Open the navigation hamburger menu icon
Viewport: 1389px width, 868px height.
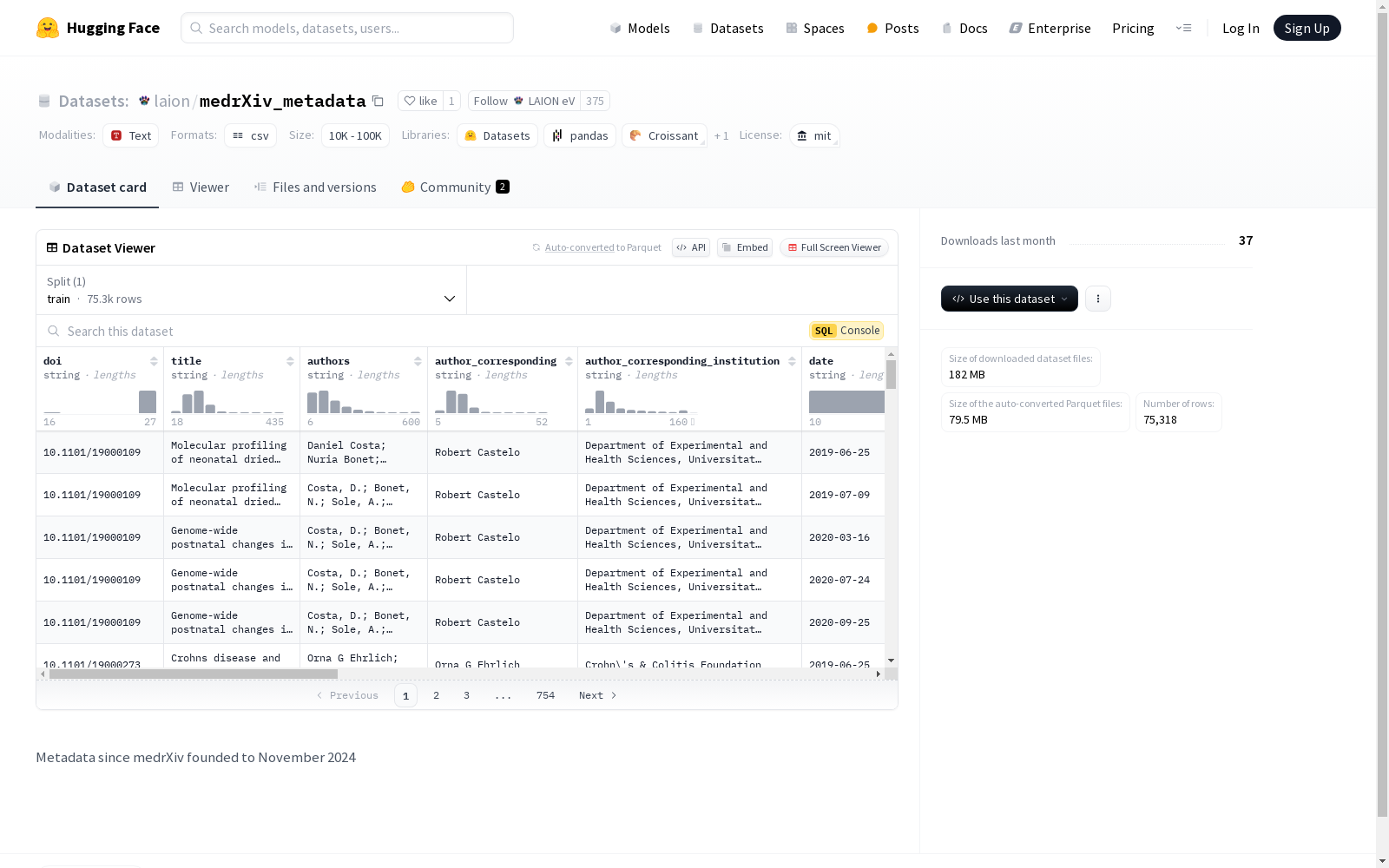[x=1183, y=28]
